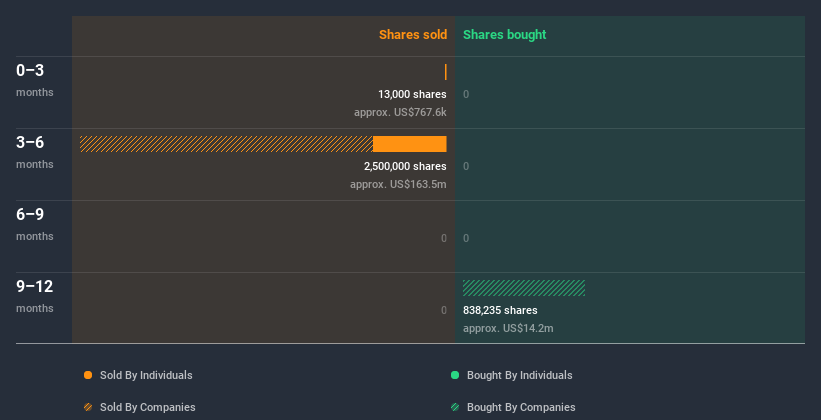Click the solid orange bar segment in 3–6 months

(x=410, y=144)
